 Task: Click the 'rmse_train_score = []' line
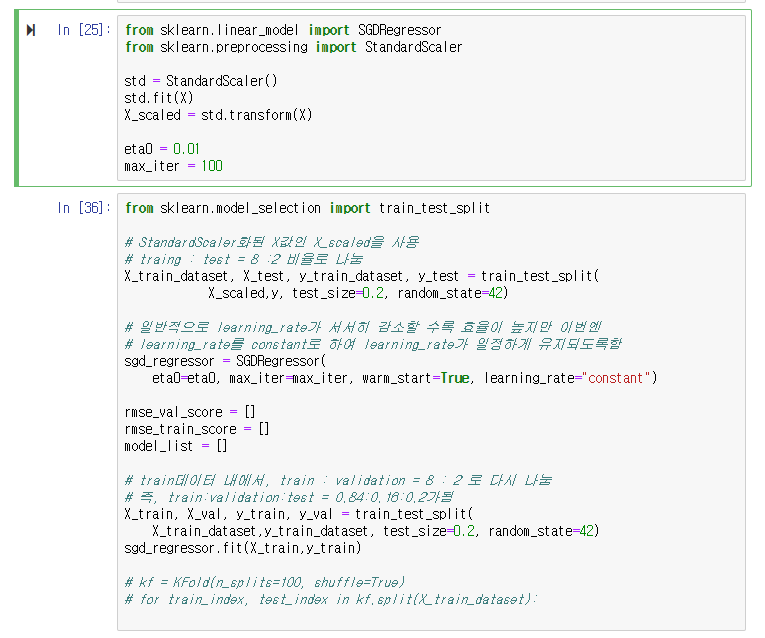(x=197, y=429)
